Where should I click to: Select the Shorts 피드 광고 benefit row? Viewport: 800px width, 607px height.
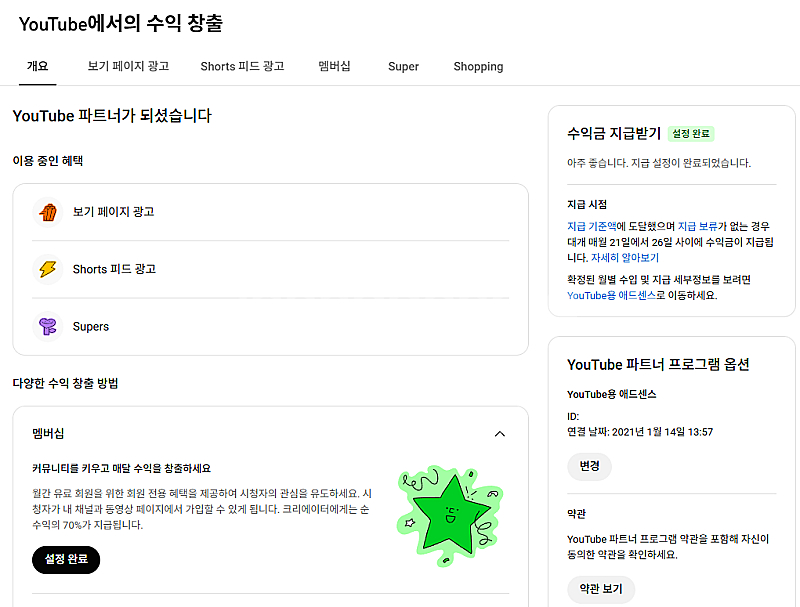click(x=270, y=269)
